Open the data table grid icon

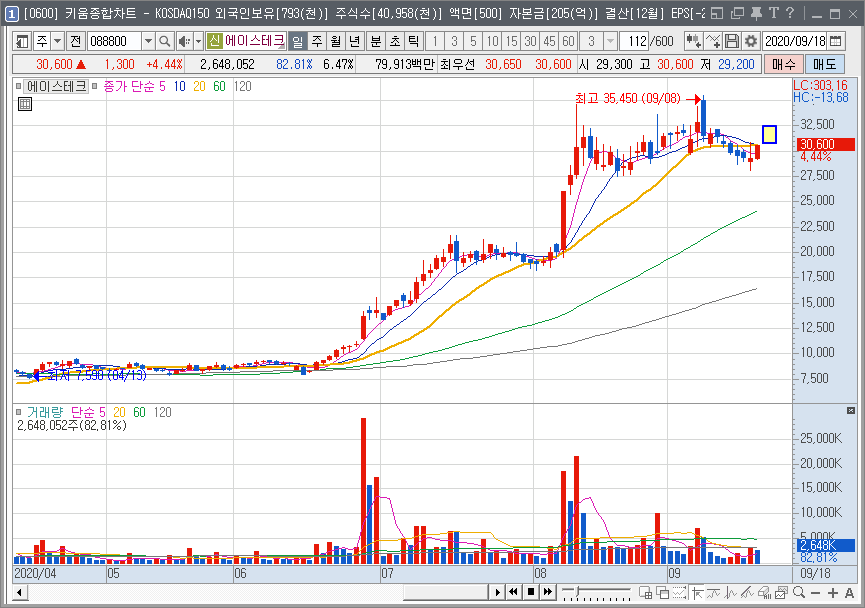click(x=25, y=104)
